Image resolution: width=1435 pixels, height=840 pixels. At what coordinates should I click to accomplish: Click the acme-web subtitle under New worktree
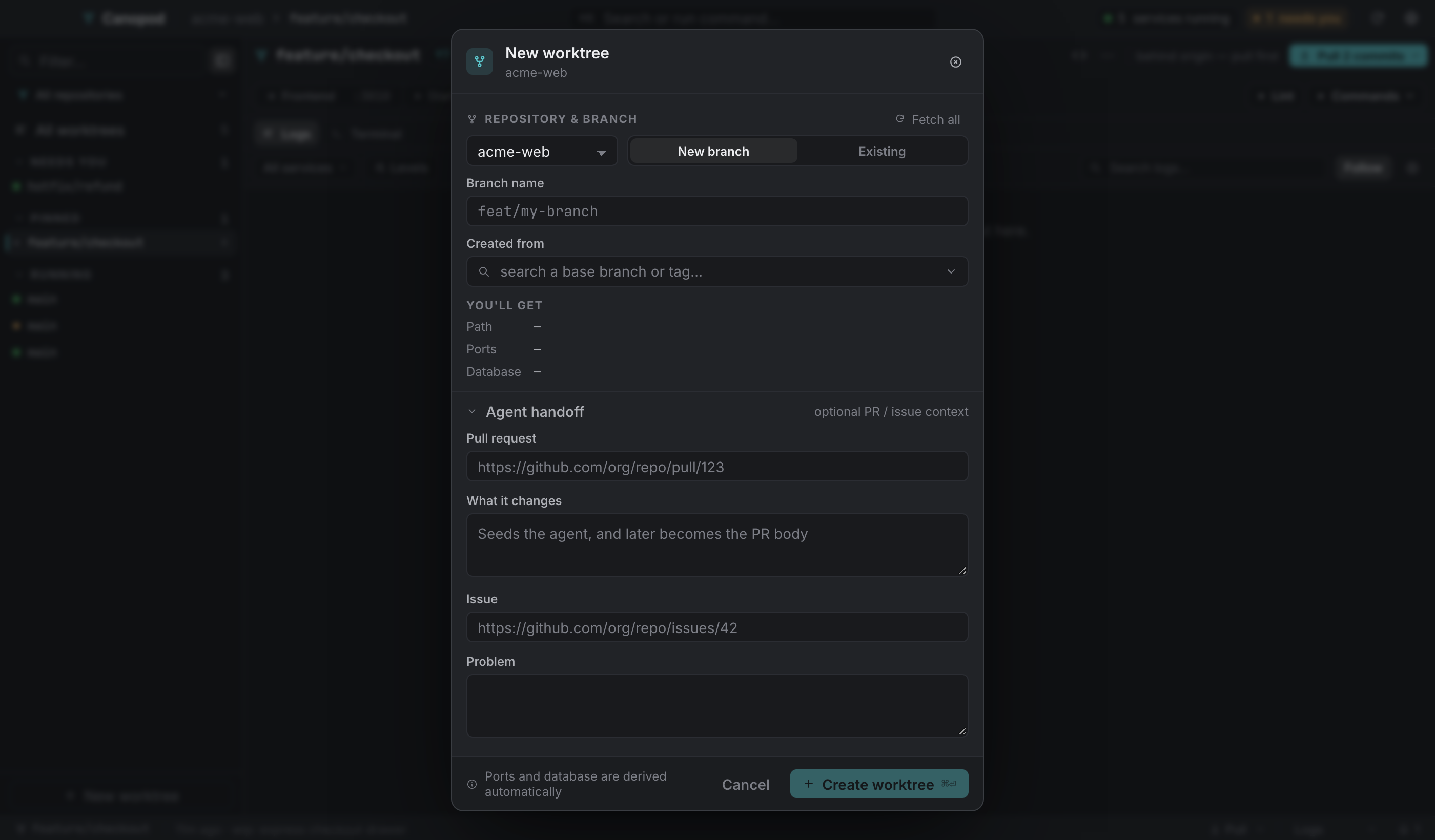coord(536,73)
